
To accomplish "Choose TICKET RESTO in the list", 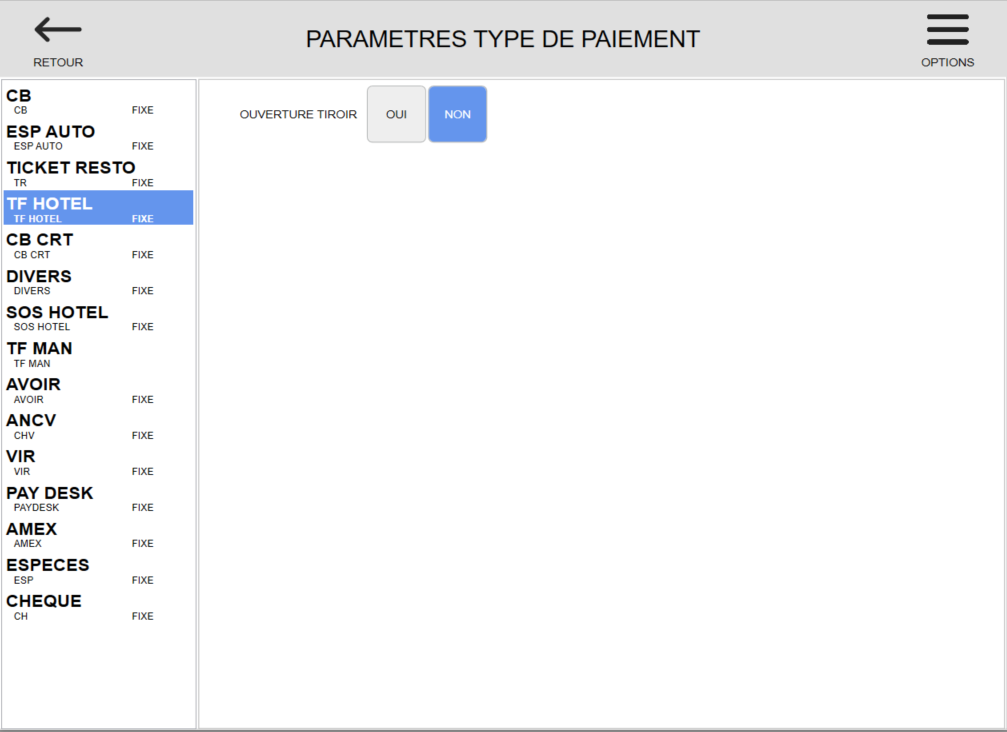I will click(x=98, y=172).
